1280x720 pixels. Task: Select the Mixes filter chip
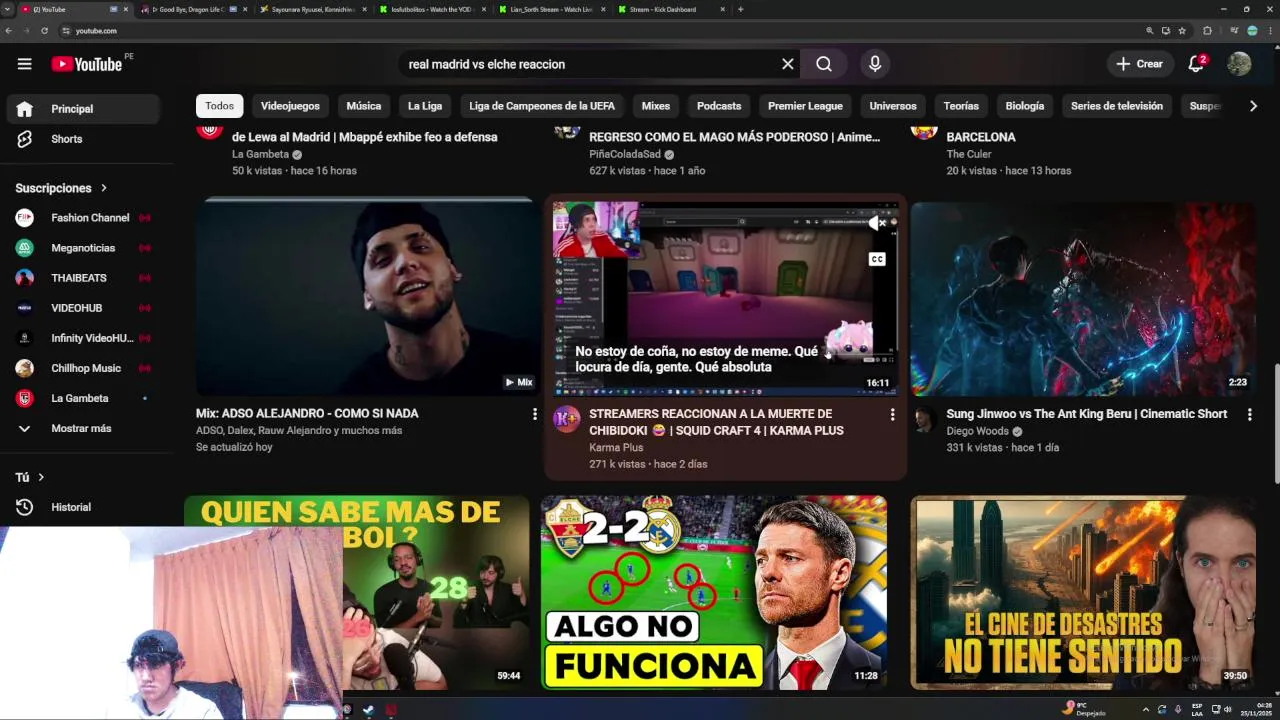coord(656,106)
